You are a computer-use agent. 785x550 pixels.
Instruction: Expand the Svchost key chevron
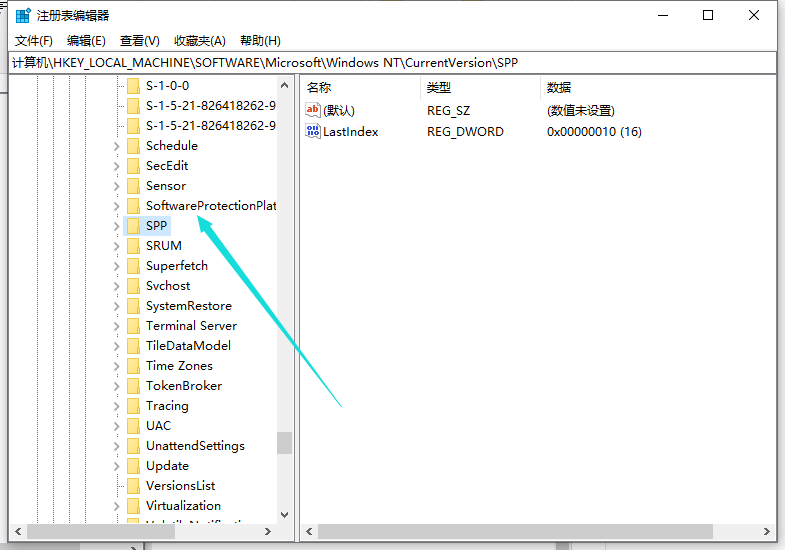(116, 286)
